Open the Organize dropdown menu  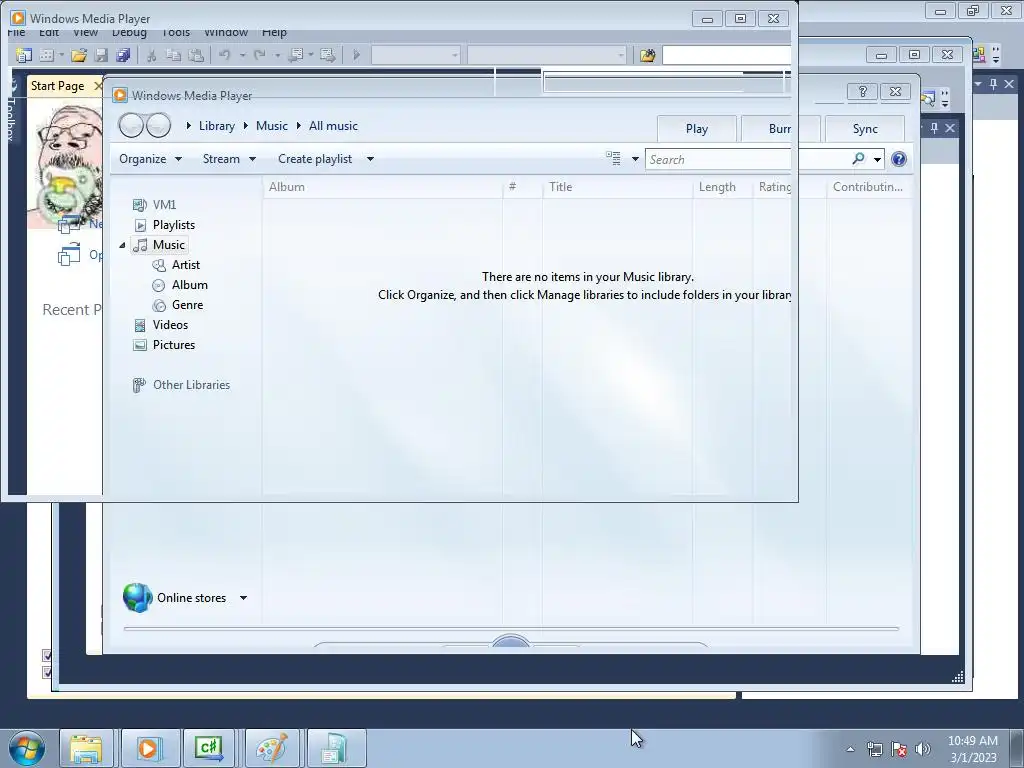[x=150, y=159]
